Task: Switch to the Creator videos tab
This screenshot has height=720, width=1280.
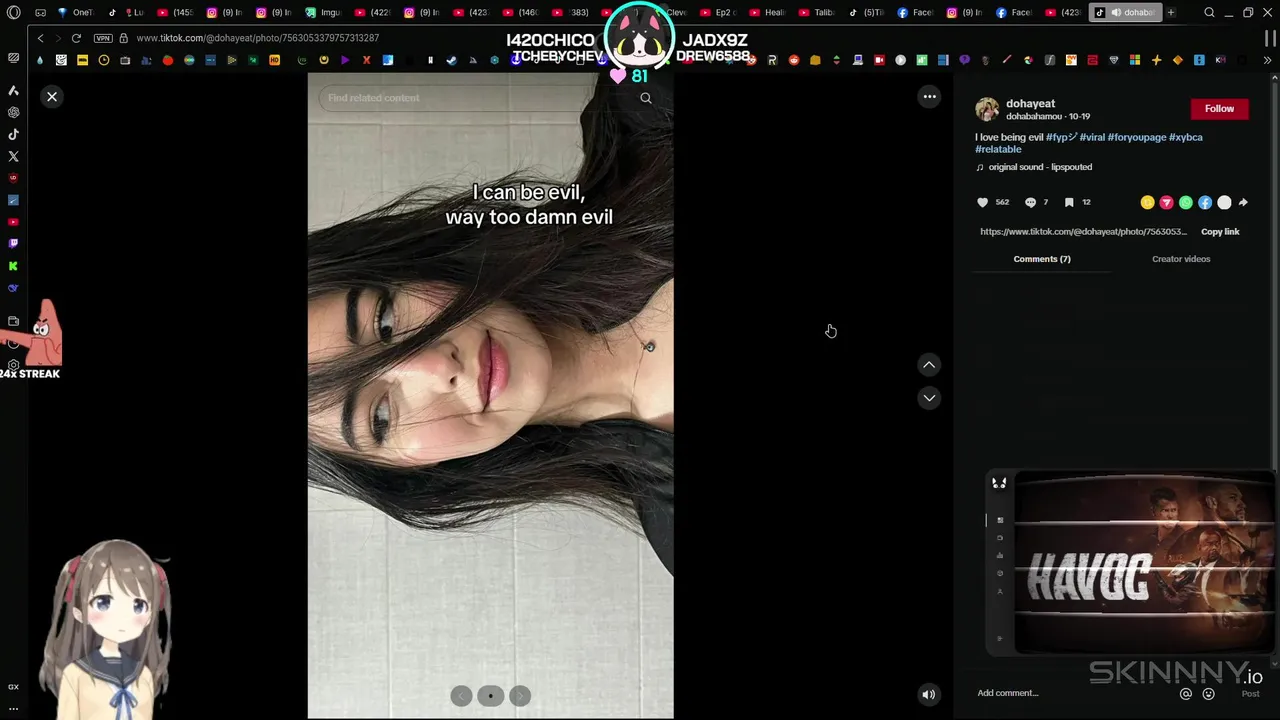Action: click(x=1181, y=259)
